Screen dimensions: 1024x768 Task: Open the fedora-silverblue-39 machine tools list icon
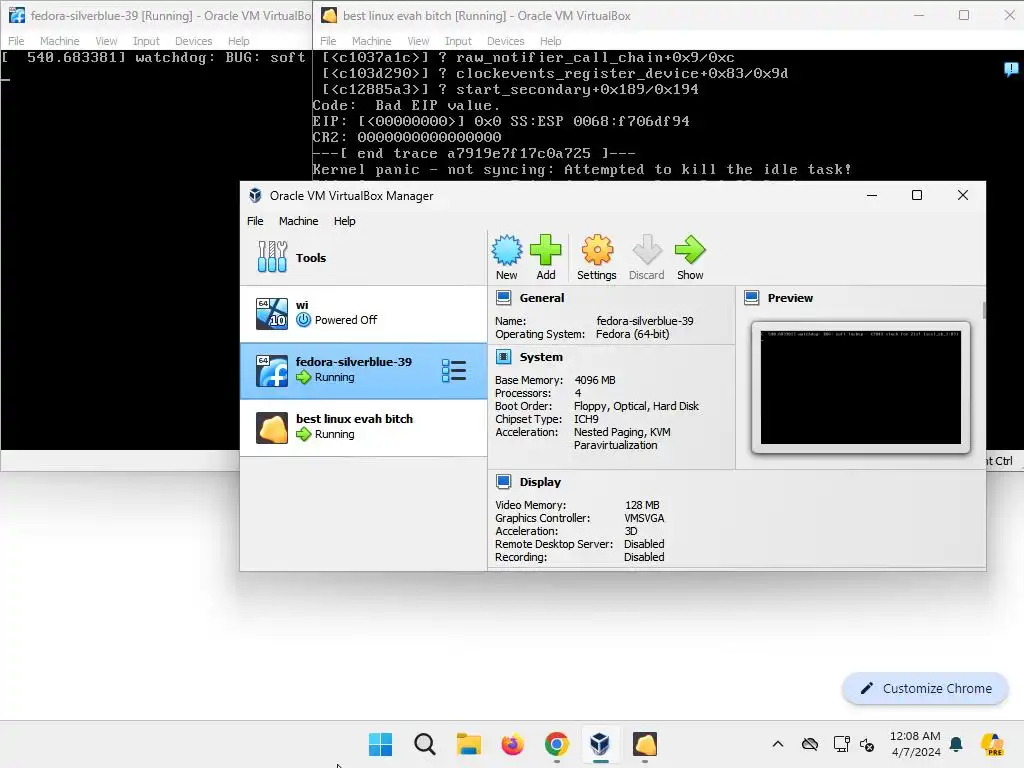(454, 370)
